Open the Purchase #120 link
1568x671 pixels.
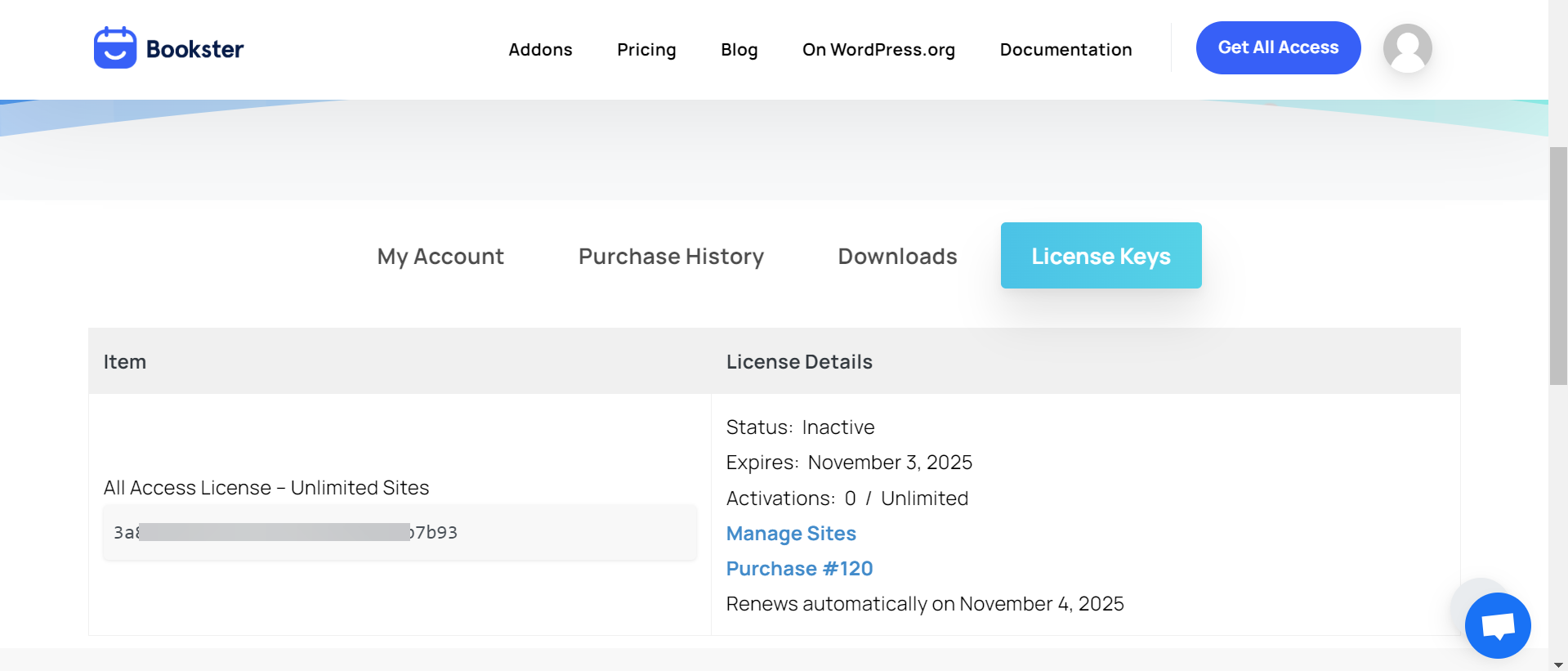click(799, 569)
